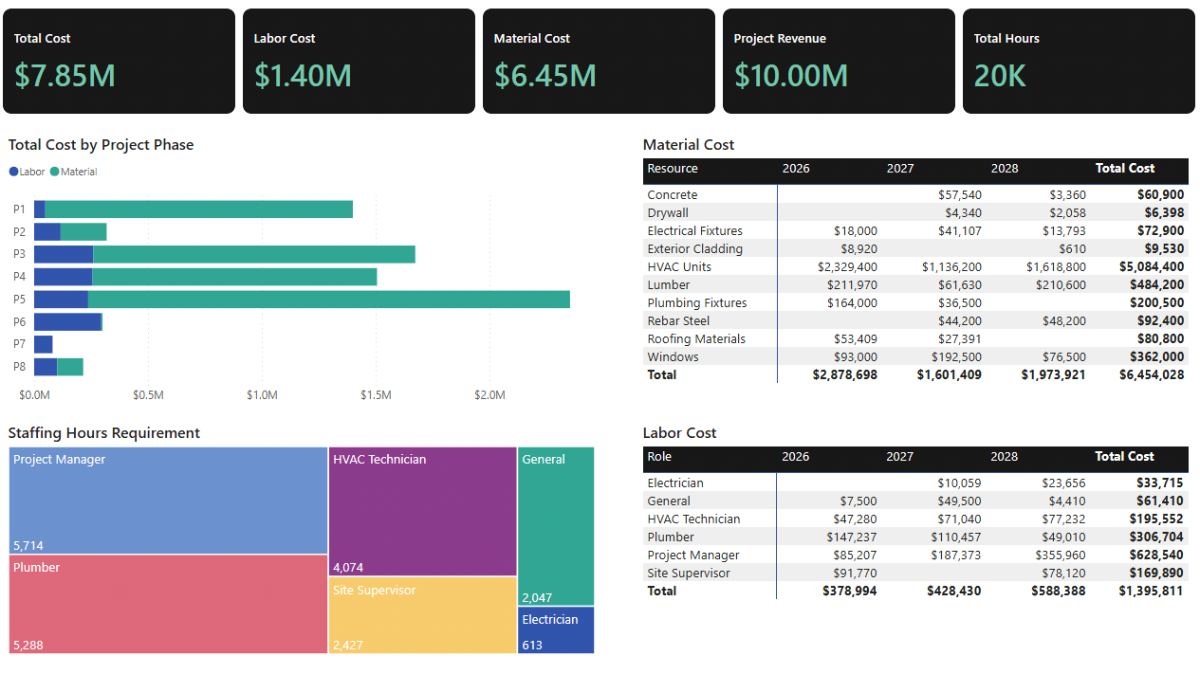Click the Project Revenue card
1200x674 pixels.
tap(838, 60)
